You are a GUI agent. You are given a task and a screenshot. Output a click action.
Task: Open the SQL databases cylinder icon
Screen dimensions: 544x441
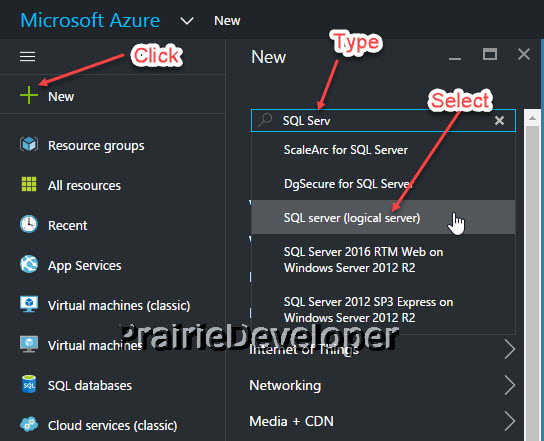click(29, 384)
